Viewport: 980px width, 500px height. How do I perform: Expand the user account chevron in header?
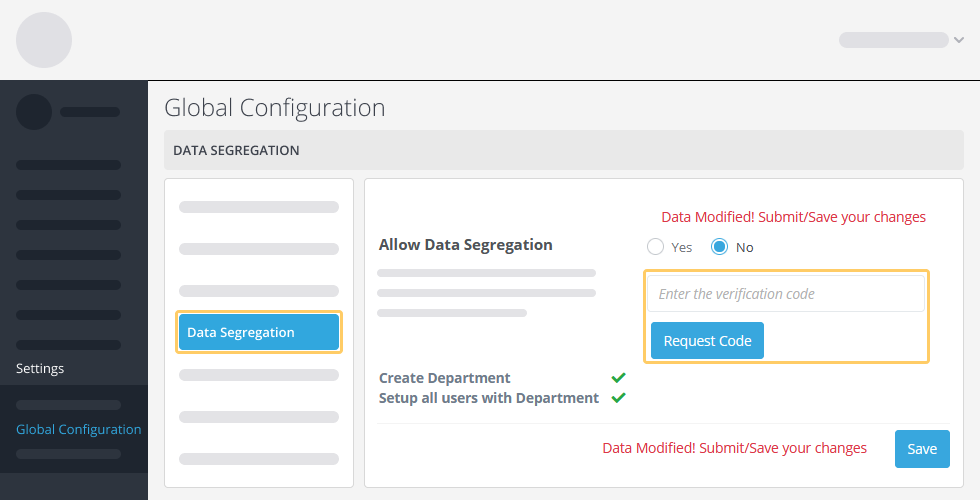point(959,40)
